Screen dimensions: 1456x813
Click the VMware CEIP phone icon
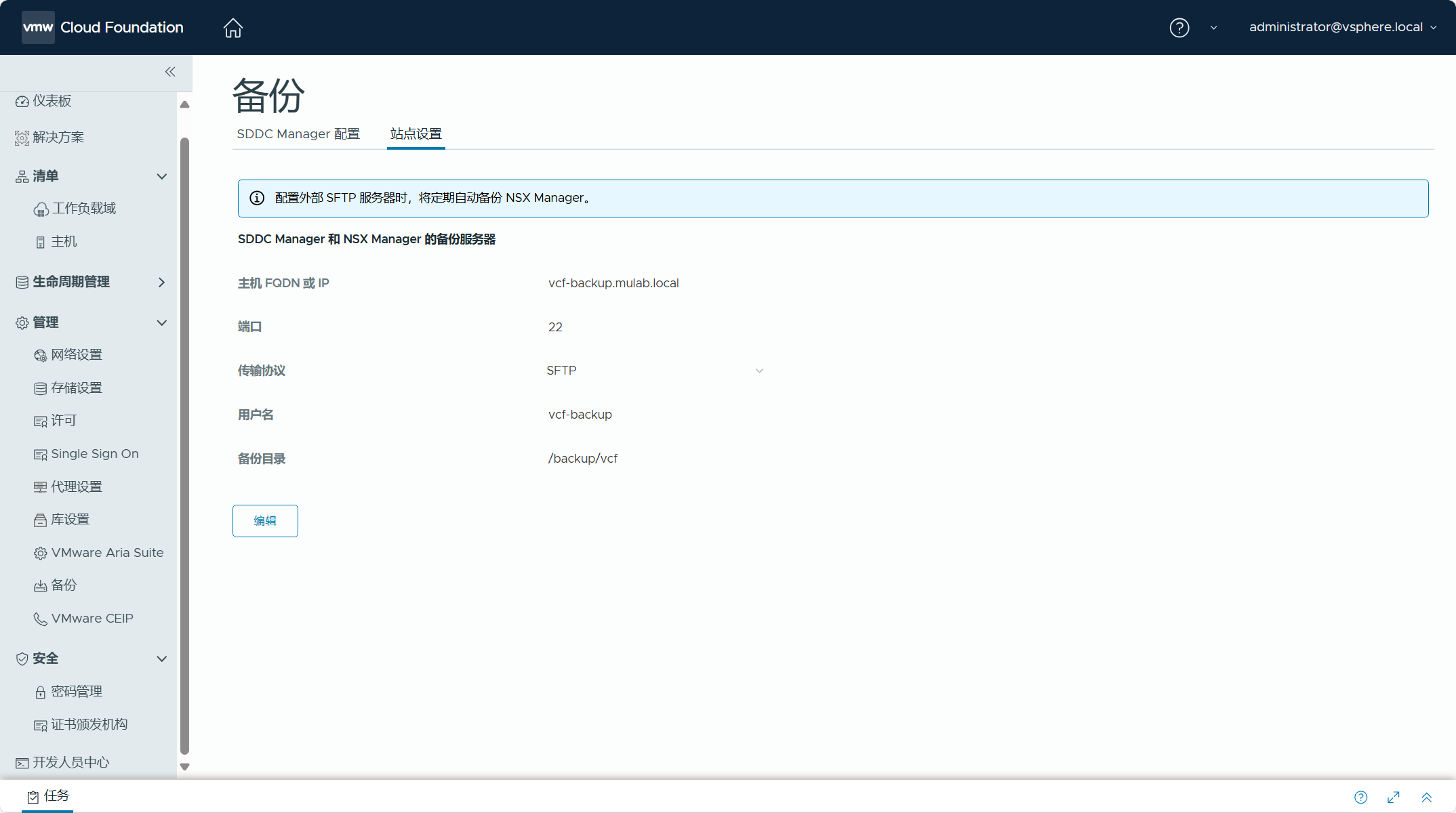click(41, 619)
